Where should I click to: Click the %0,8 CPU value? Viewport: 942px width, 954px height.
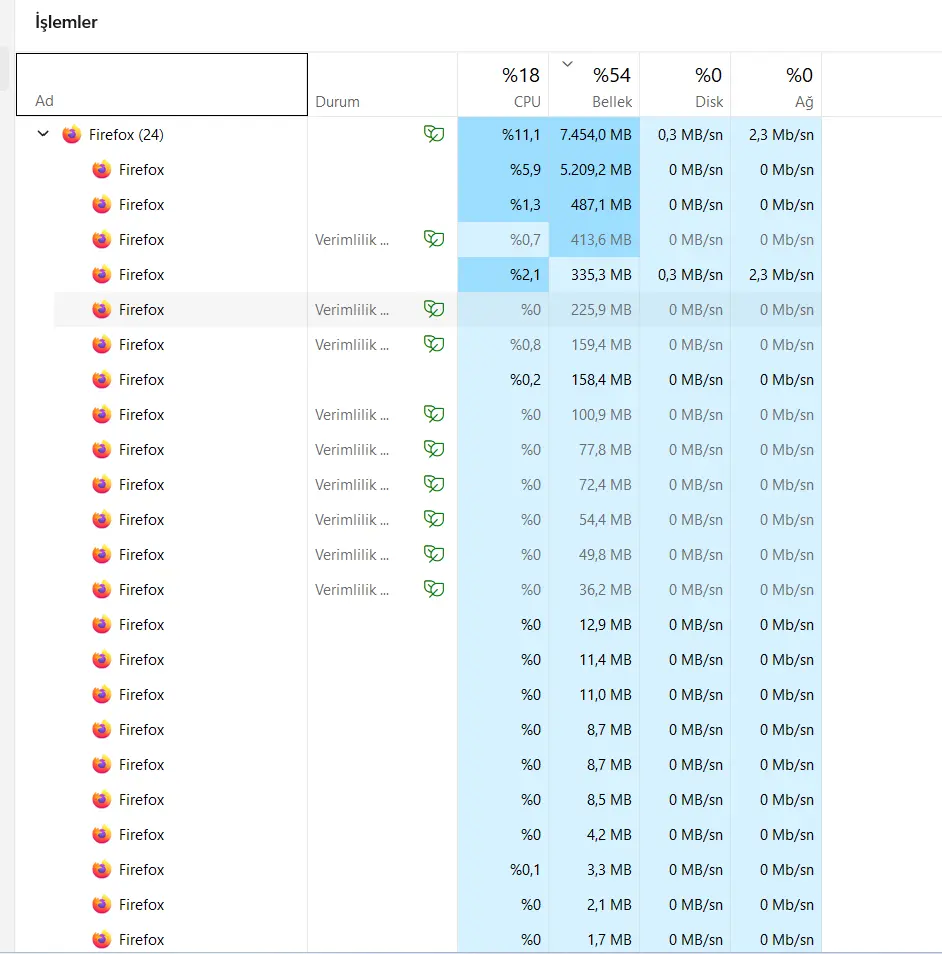coord(525,344)
